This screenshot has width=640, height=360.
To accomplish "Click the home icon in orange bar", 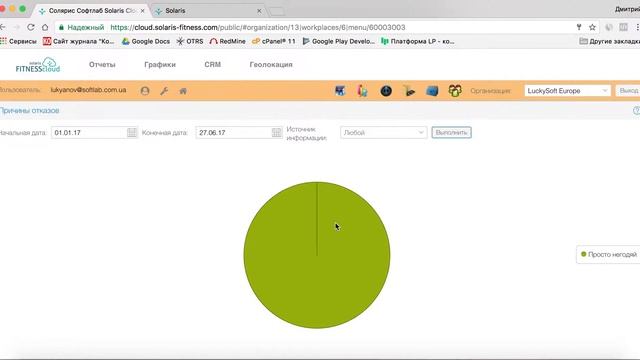I will (183, 91).
